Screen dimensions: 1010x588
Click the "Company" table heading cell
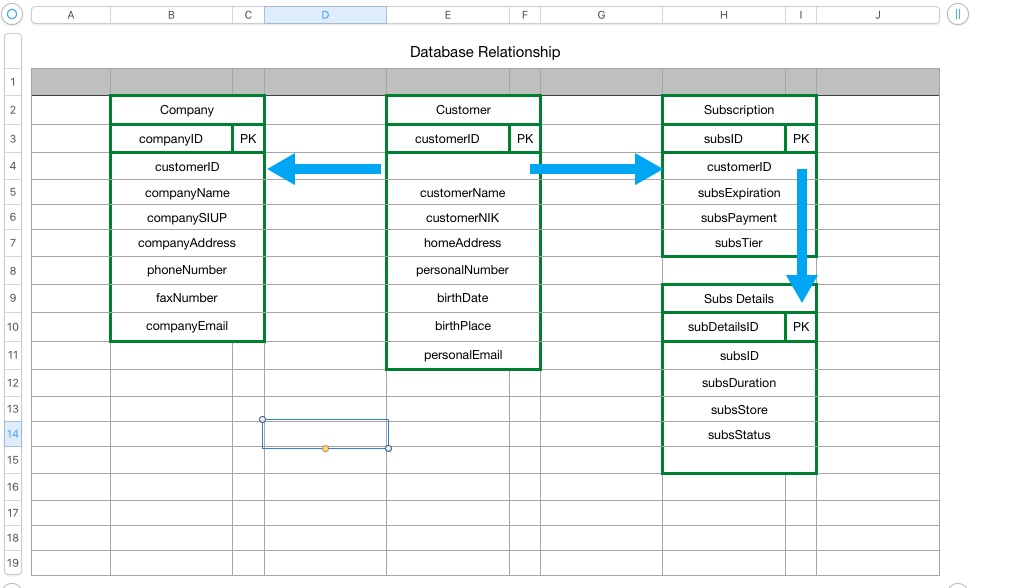tap(187, 110)
